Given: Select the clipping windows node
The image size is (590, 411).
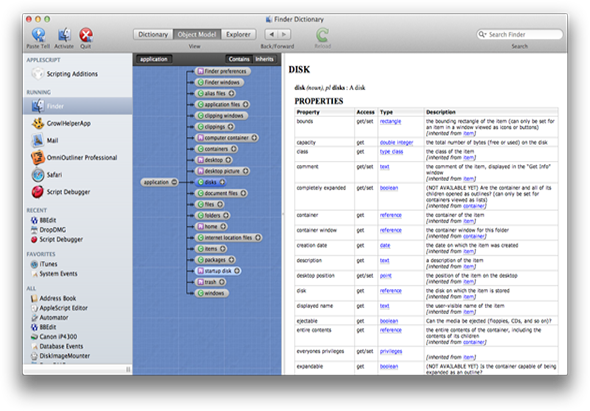Looking at the screenshot, I should (x=221, y=116).
